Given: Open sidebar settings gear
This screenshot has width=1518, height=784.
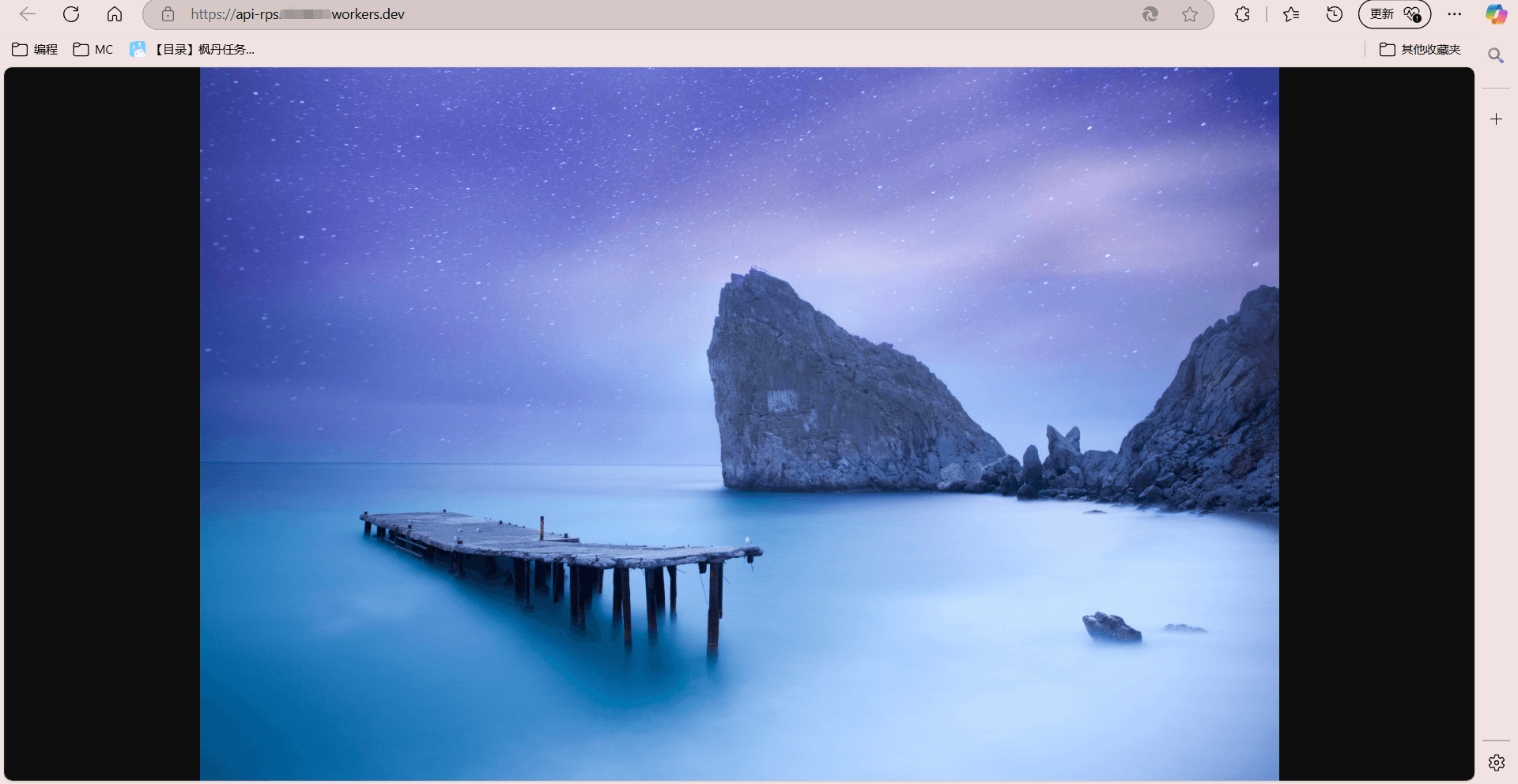Looking at the screenshot, I should [1496, 763].
